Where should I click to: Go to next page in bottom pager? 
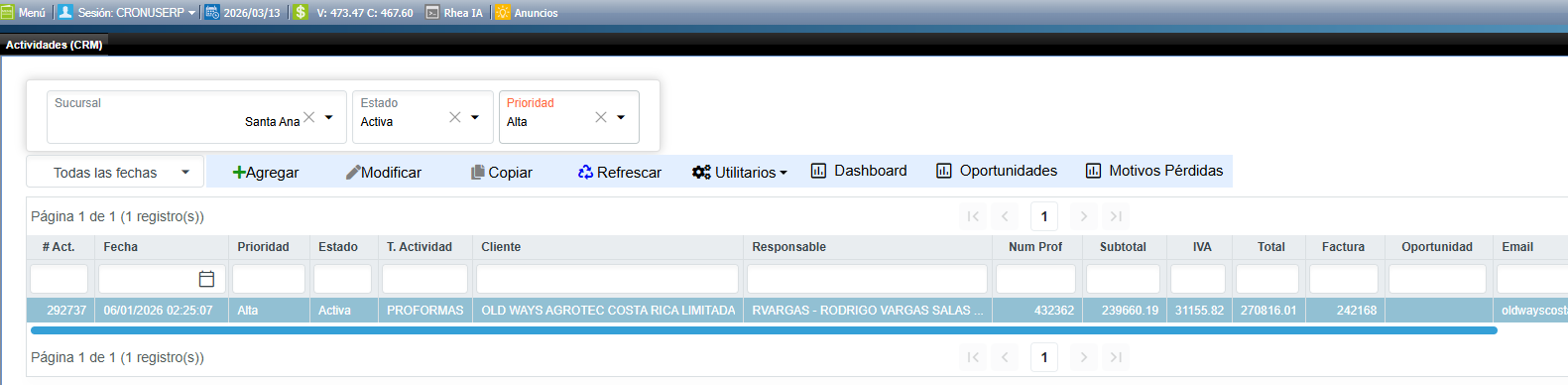(1084, 357)
